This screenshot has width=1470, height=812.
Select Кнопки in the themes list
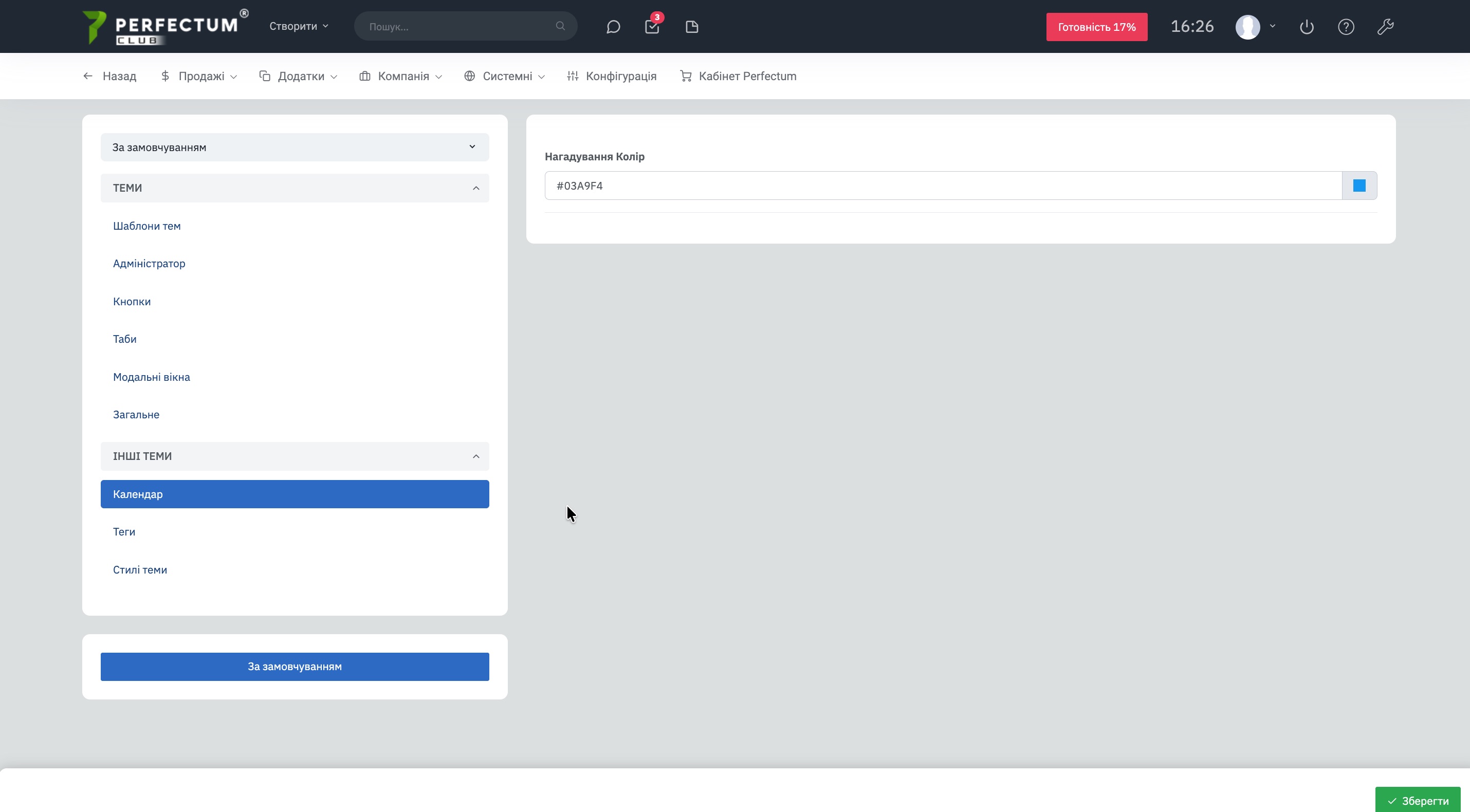[x=132, y=301]
